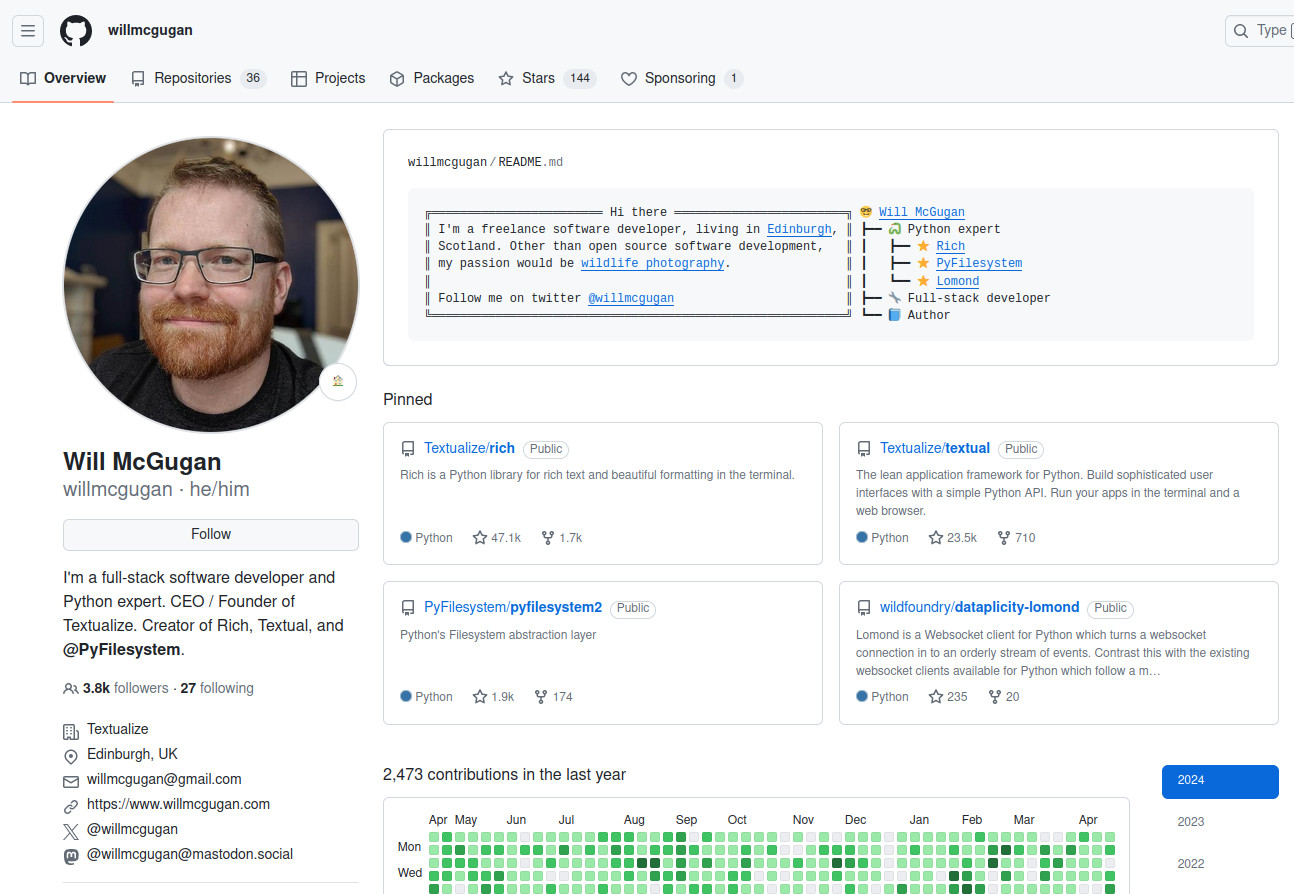Open the Stars tab

[547, 78]
